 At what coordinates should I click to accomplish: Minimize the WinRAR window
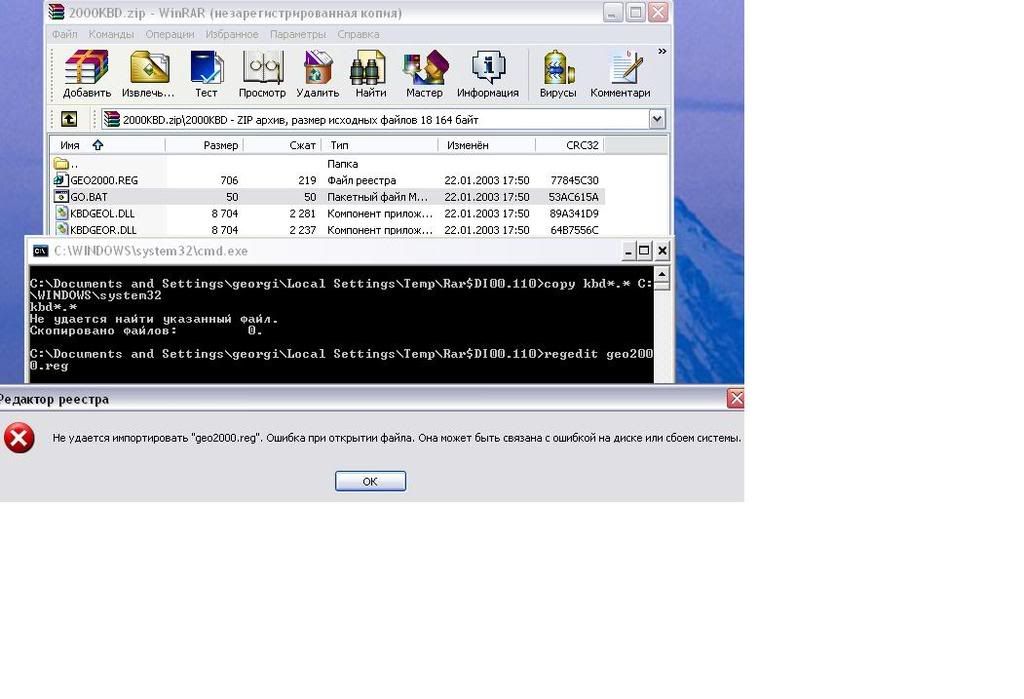[x=613, y=12]
